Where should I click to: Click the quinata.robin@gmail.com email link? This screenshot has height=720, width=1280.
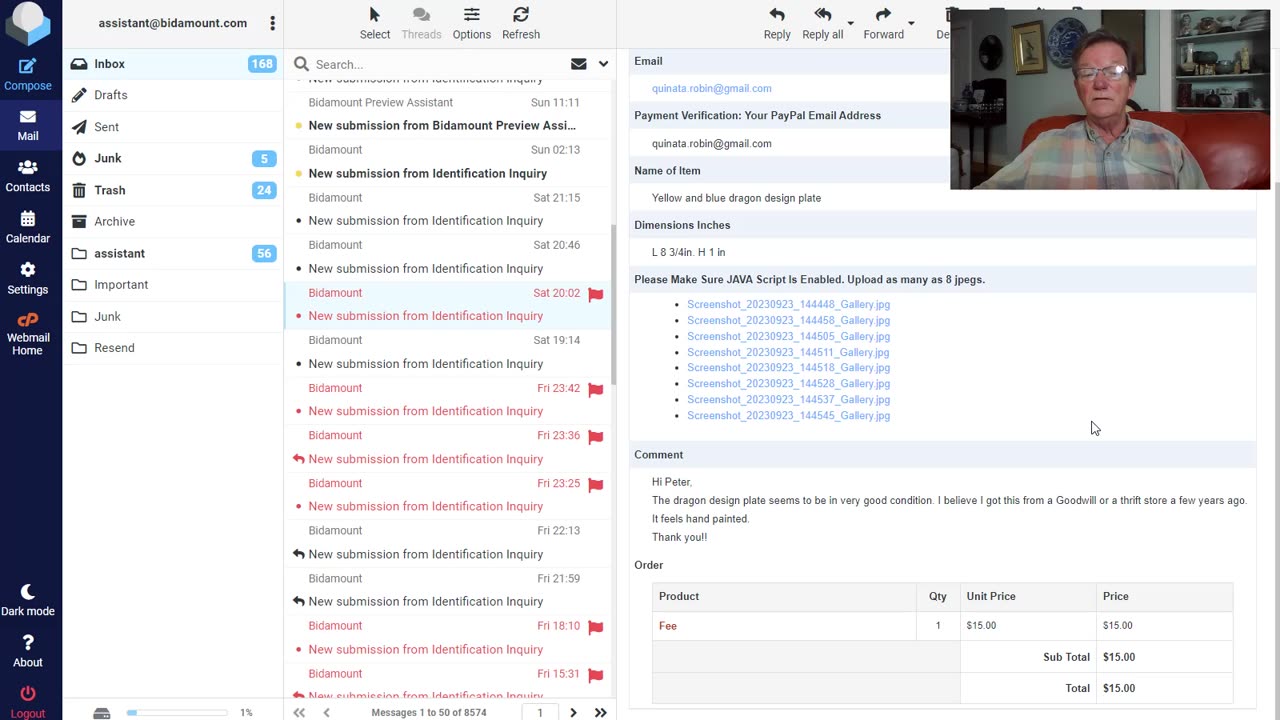pos(711,88)
